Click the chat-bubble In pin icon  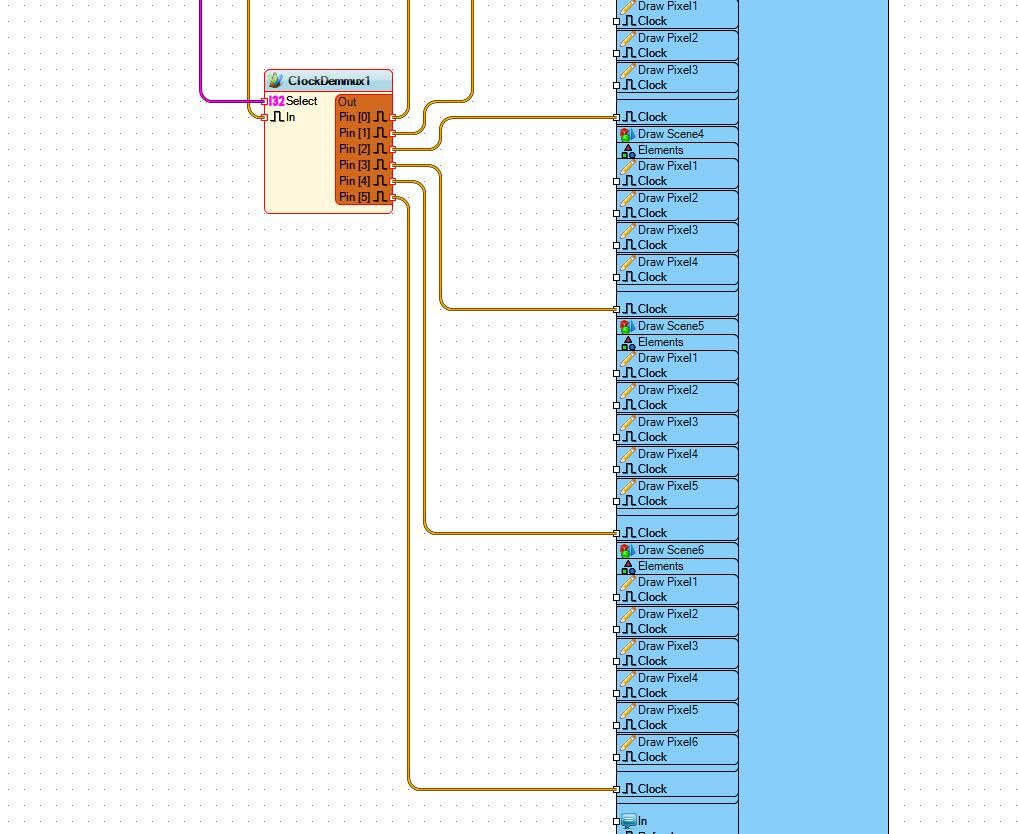pyautogui.click(x=628, y=821)
